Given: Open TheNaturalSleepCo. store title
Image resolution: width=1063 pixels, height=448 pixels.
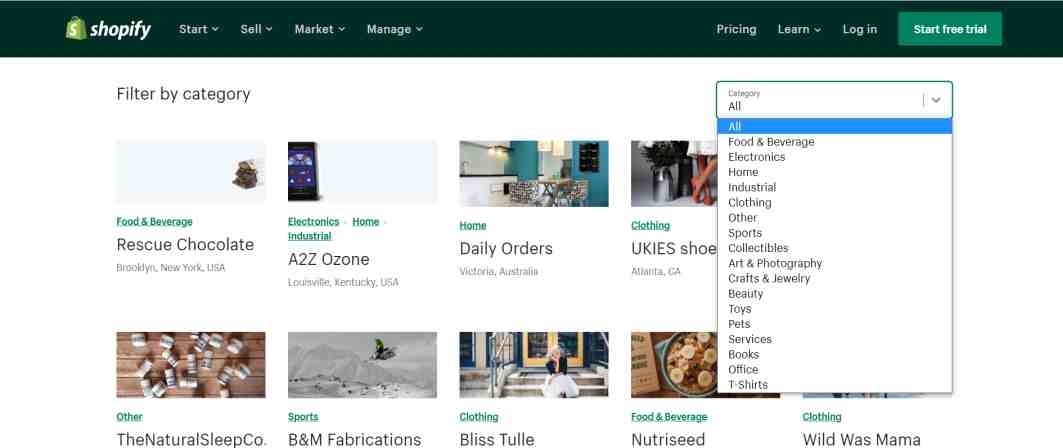Looking at the screenshot, I should pos(192,439).
